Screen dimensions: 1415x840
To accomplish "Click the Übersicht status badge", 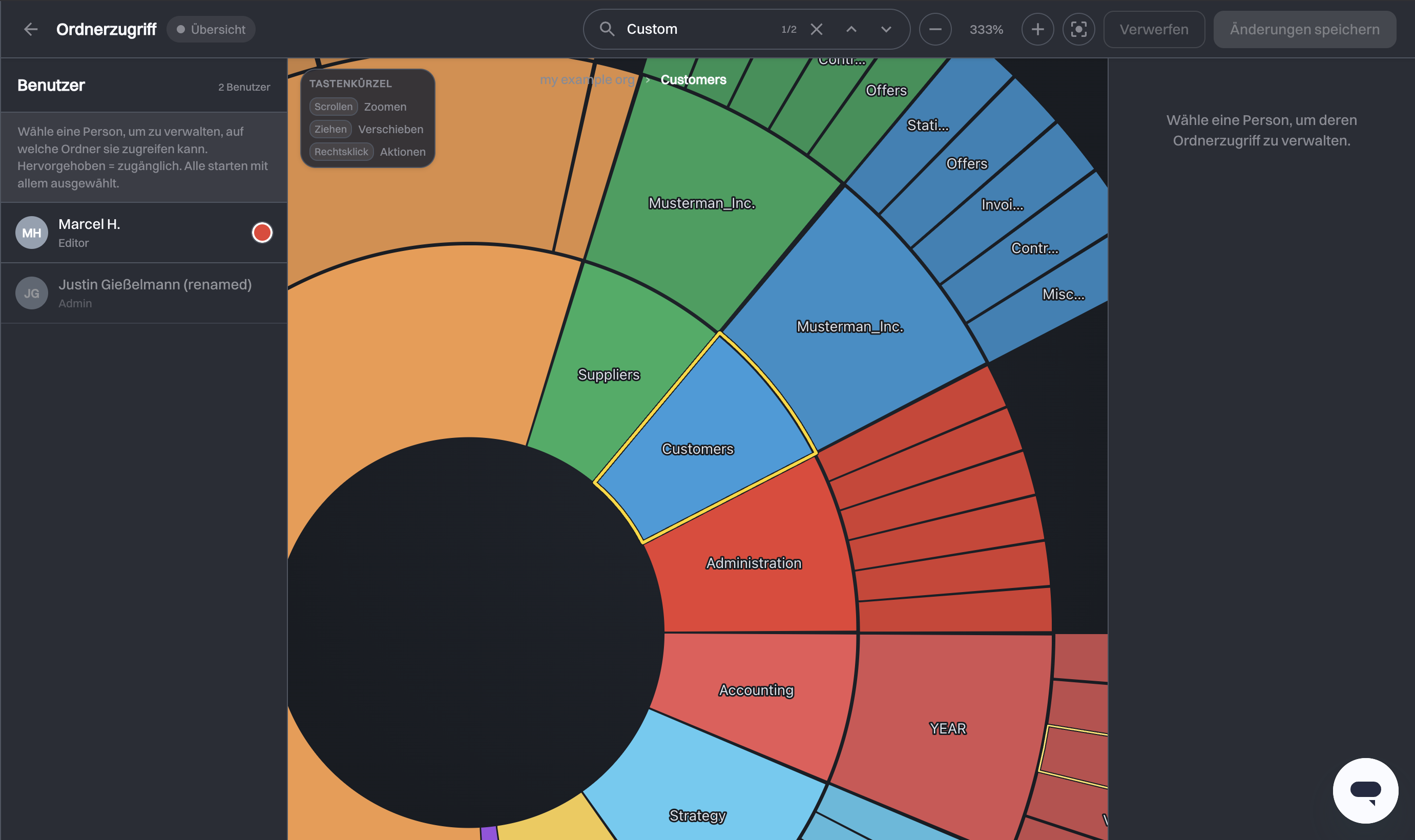I will pos(211,29).
